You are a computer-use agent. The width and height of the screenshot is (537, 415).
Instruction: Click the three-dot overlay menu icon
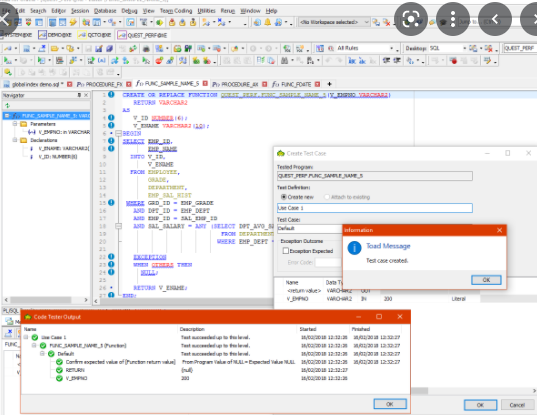click(453, 18)
